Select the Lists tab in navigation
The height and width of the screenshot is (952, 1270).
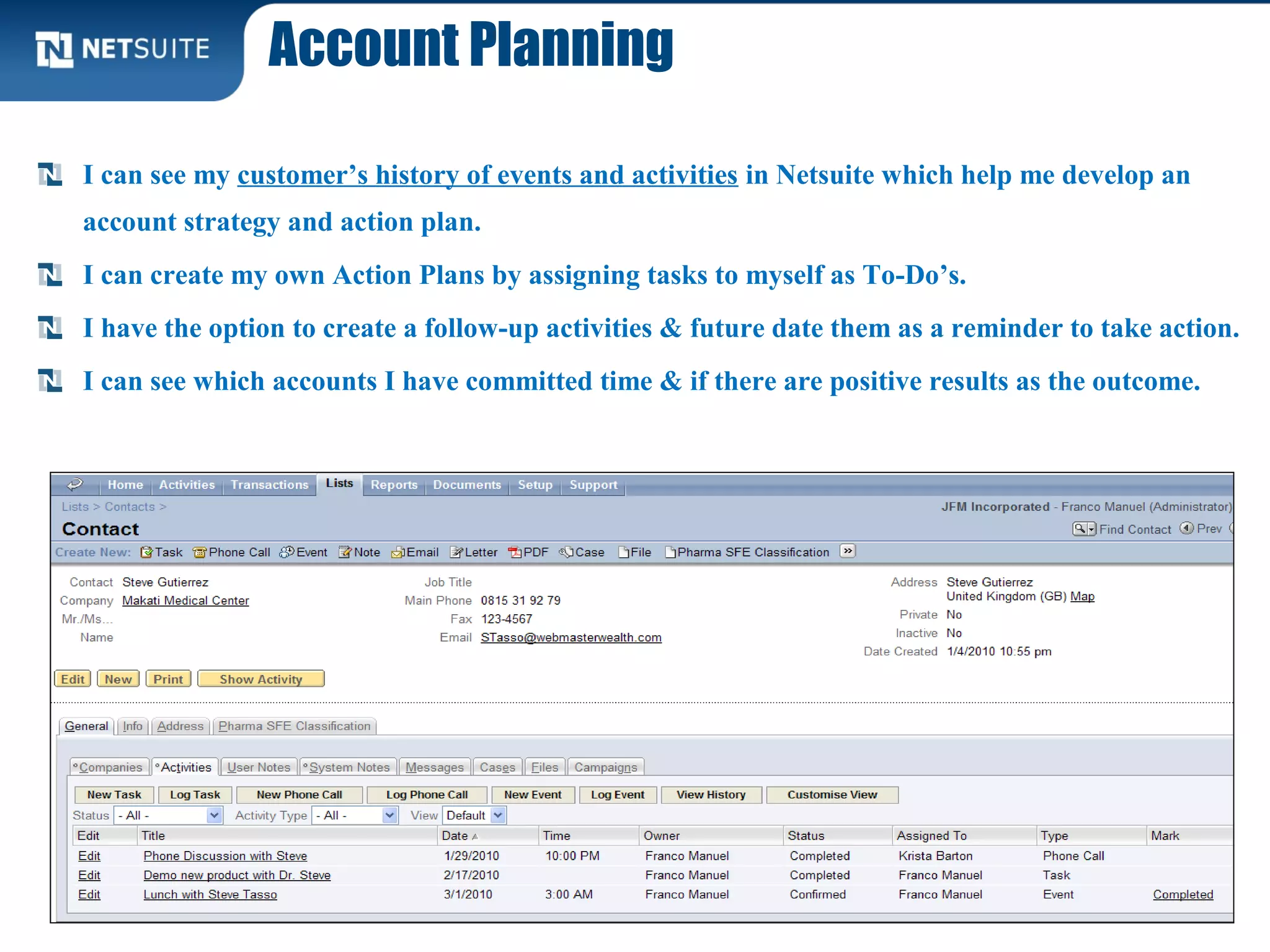(x=339, y=483)
